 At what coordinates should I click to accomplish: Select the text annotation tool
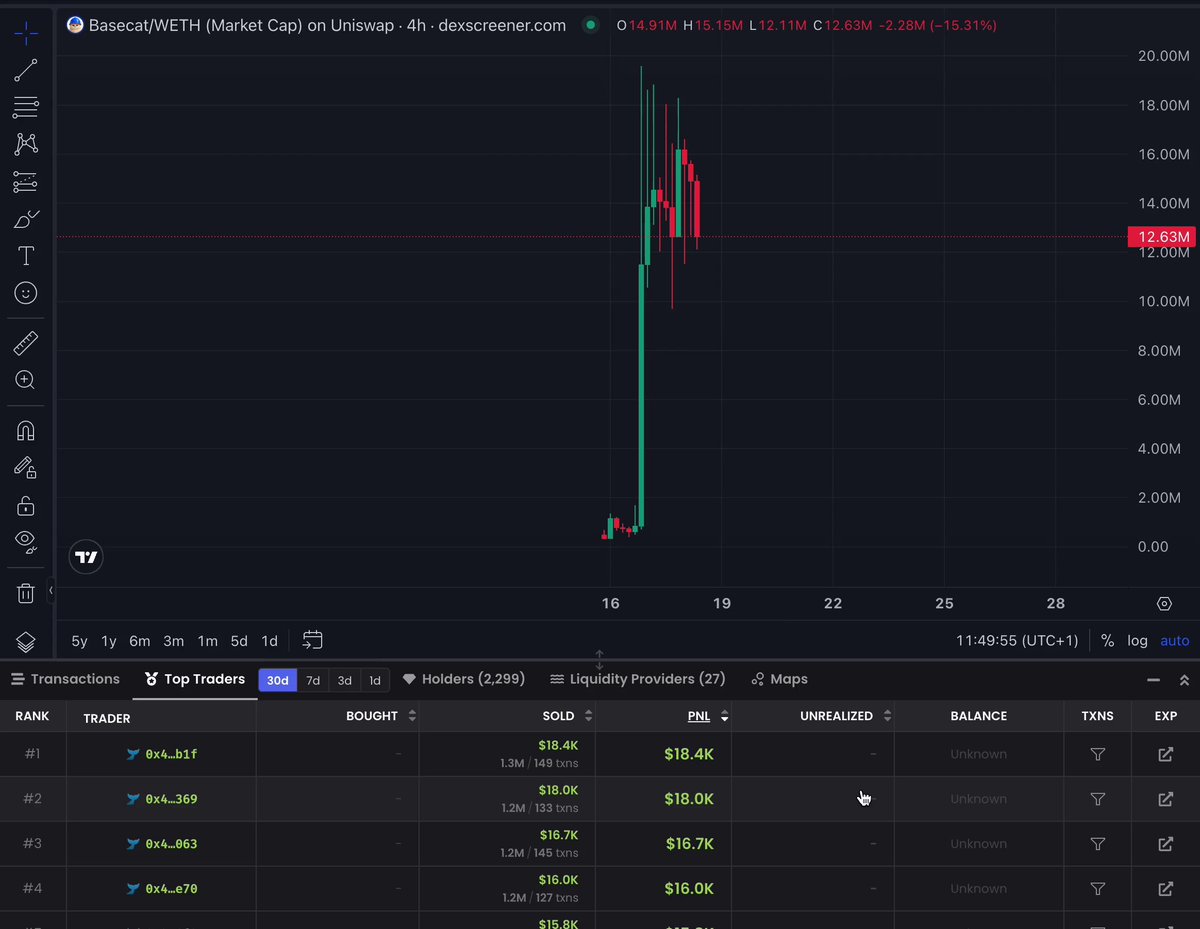pyautogui.click(x=26, y=256)
